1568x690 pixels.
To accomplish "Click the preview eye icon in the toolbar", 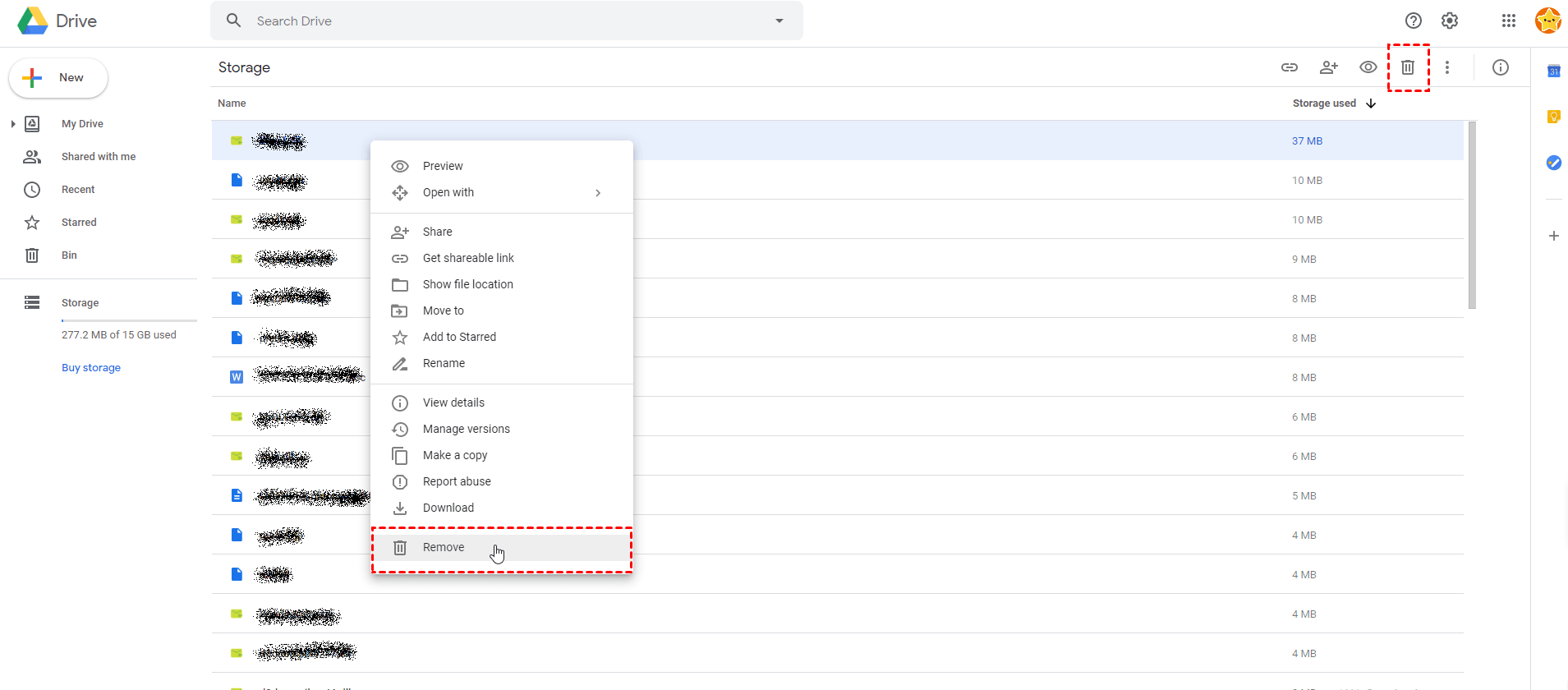I will click(1368, 67).
